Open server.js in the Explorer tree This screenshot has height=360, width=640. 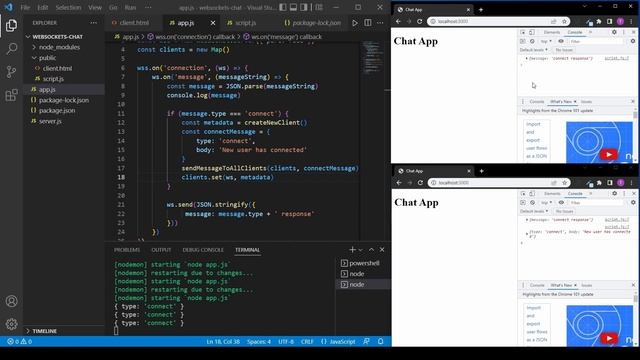(50, 121)
